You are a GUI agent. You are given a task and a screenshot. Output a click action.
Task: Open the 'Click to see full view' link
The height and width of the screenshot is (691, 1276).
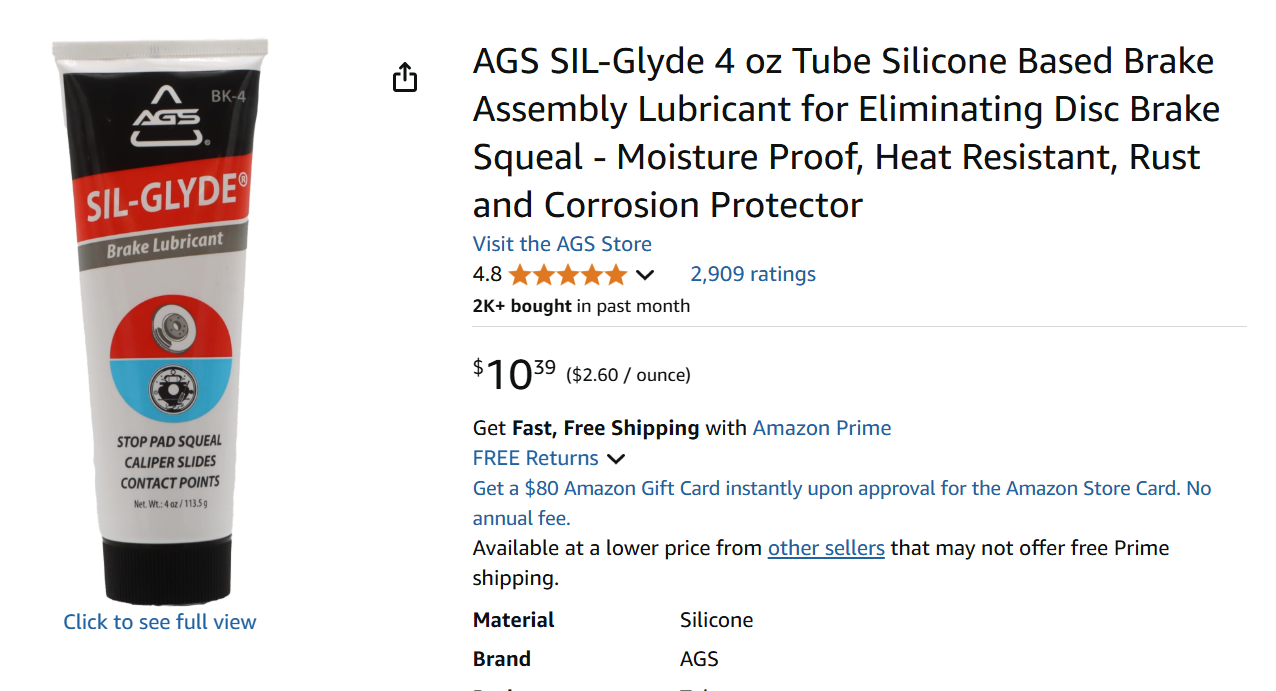pos(160,622)
